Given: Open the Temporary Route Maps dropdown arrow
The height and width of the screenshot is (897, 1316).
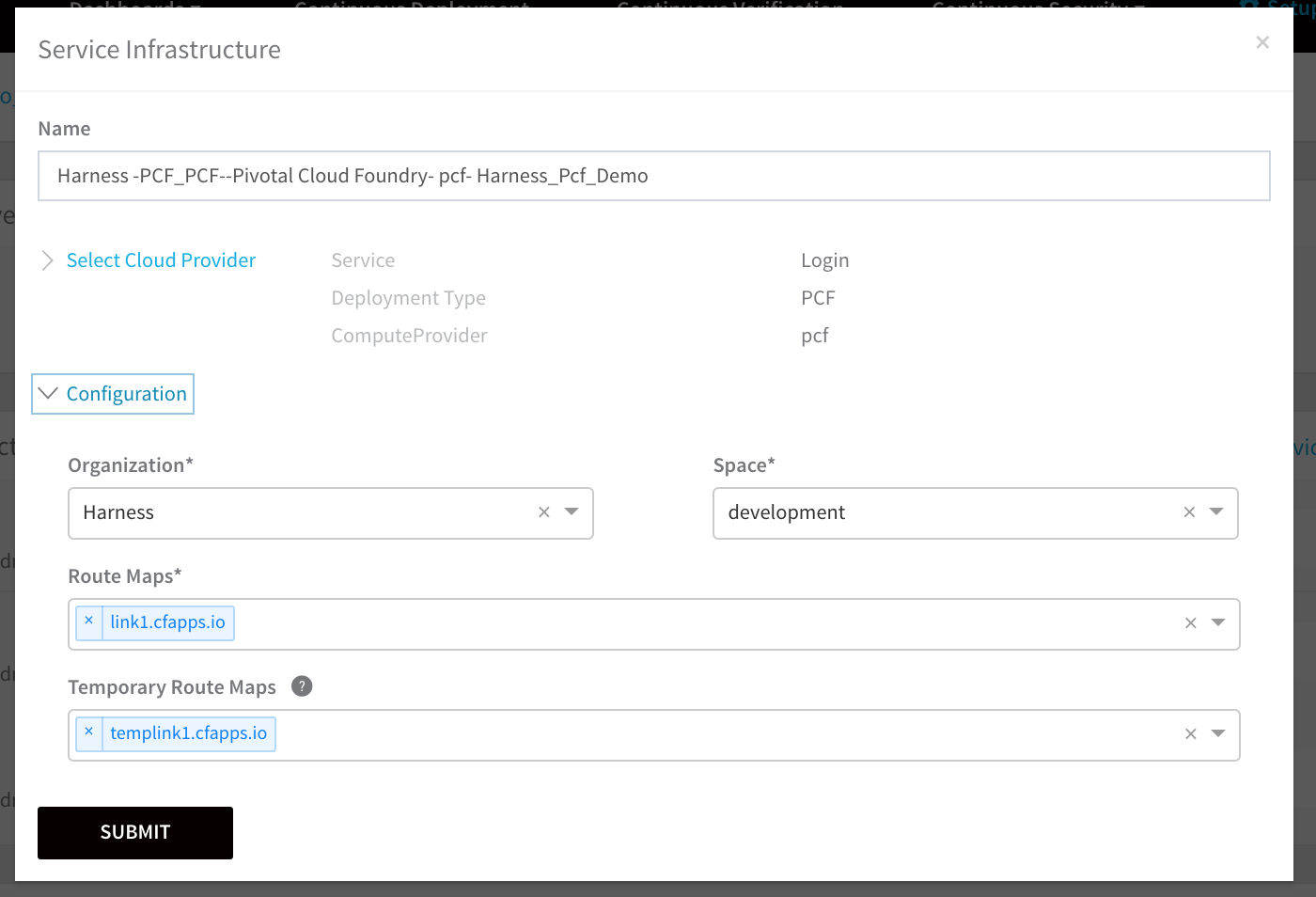Looking at the screenshot, I should 1218,734.
